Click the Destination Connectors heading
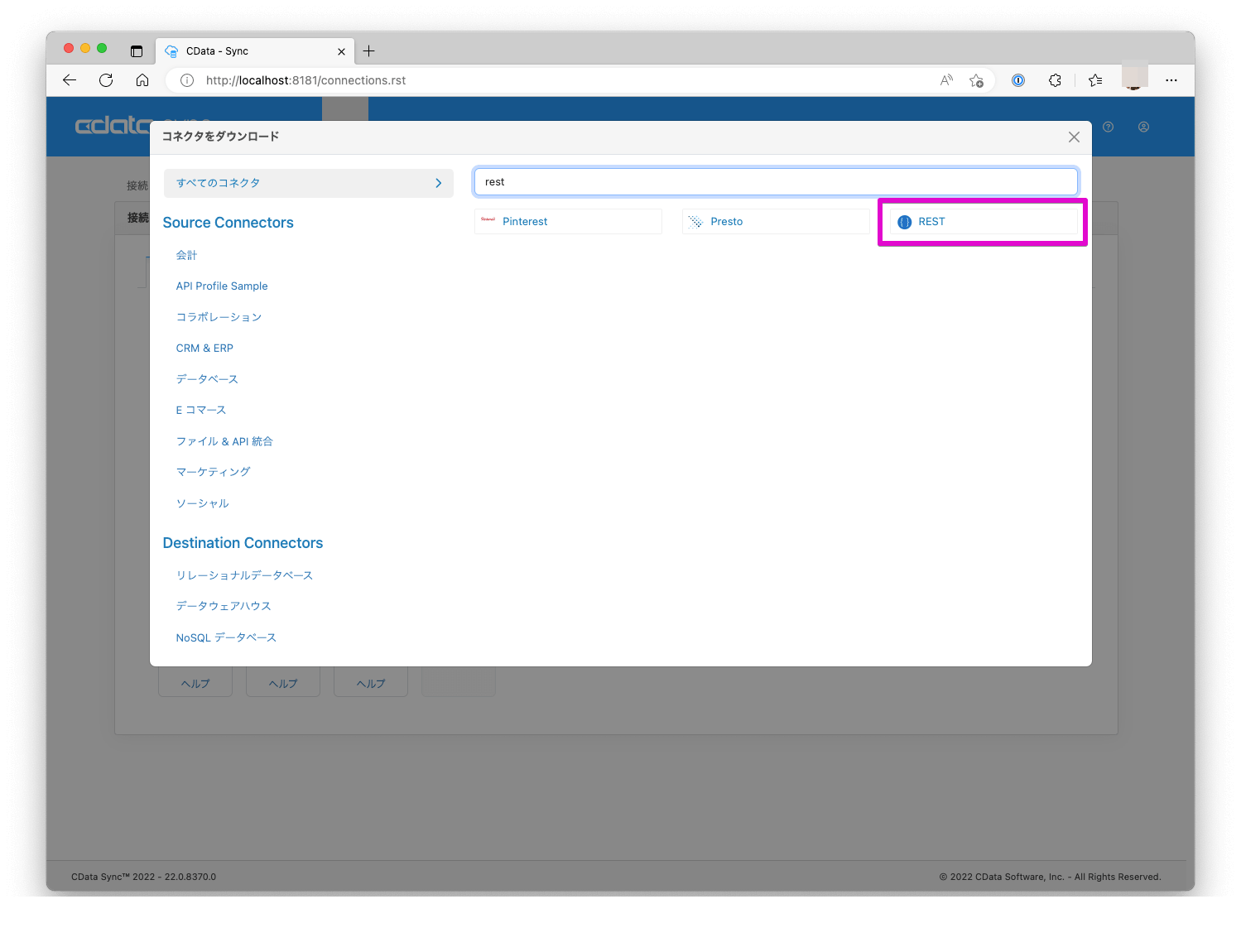This screenshot has height=952, width=1241. coord(243,543)
